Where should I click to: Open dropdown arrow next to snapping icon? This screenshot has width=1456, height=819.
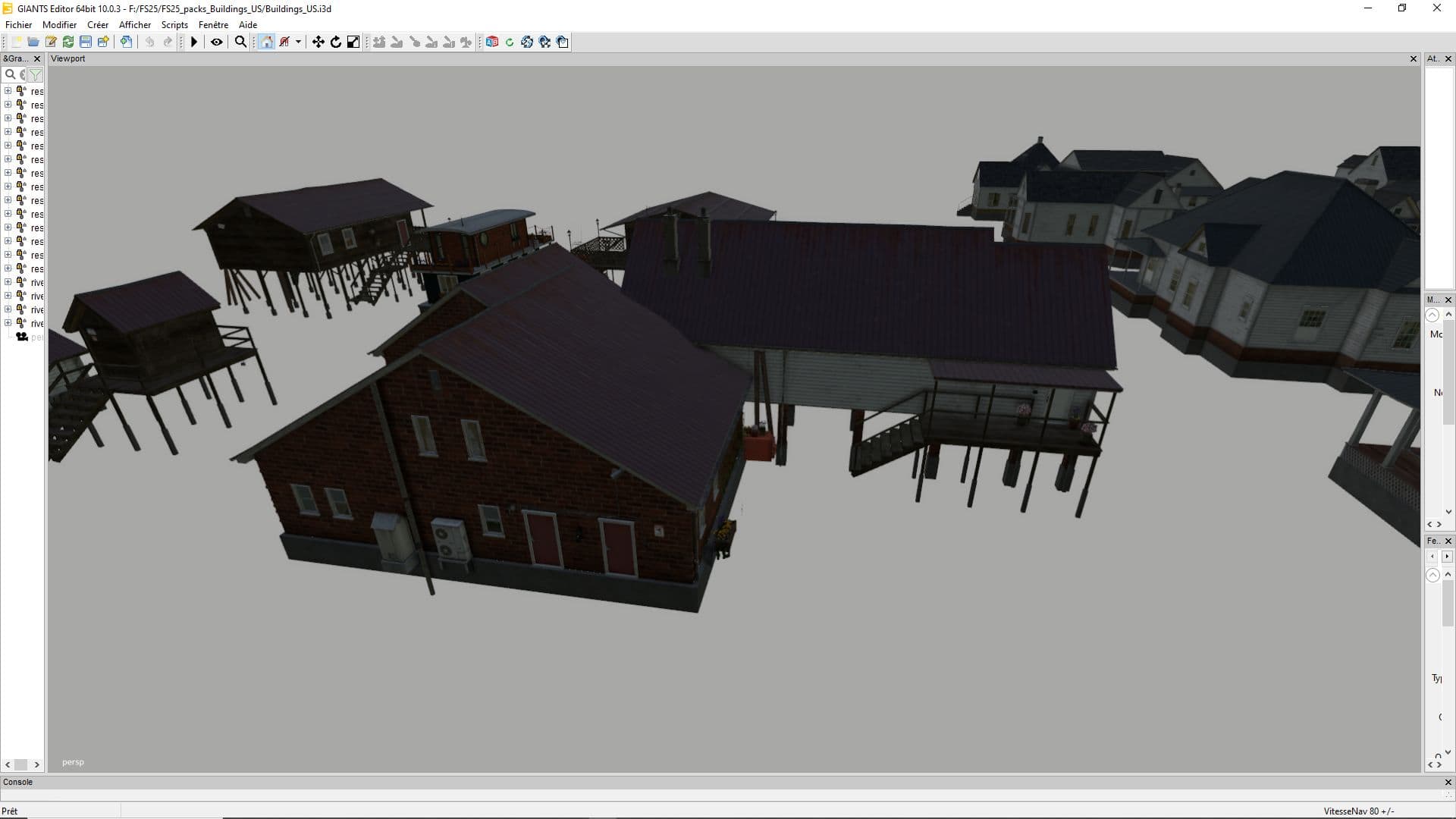coord(298,42)
